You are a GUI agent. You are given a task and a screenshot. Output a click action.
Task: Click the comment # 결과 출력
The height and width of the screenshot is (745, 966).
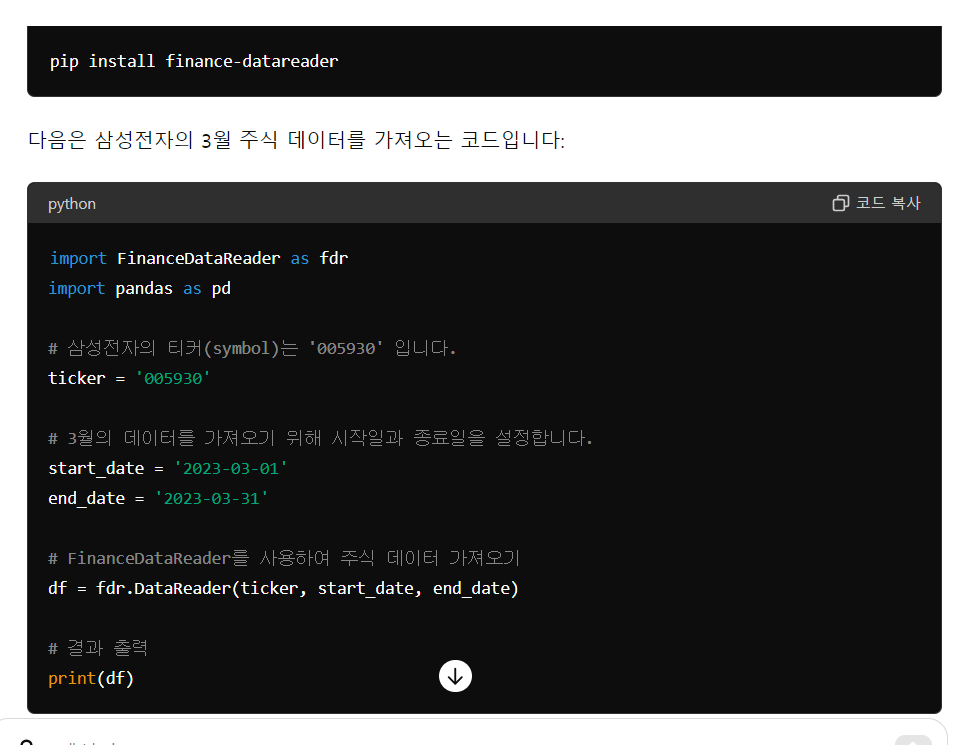coord(98,648)
